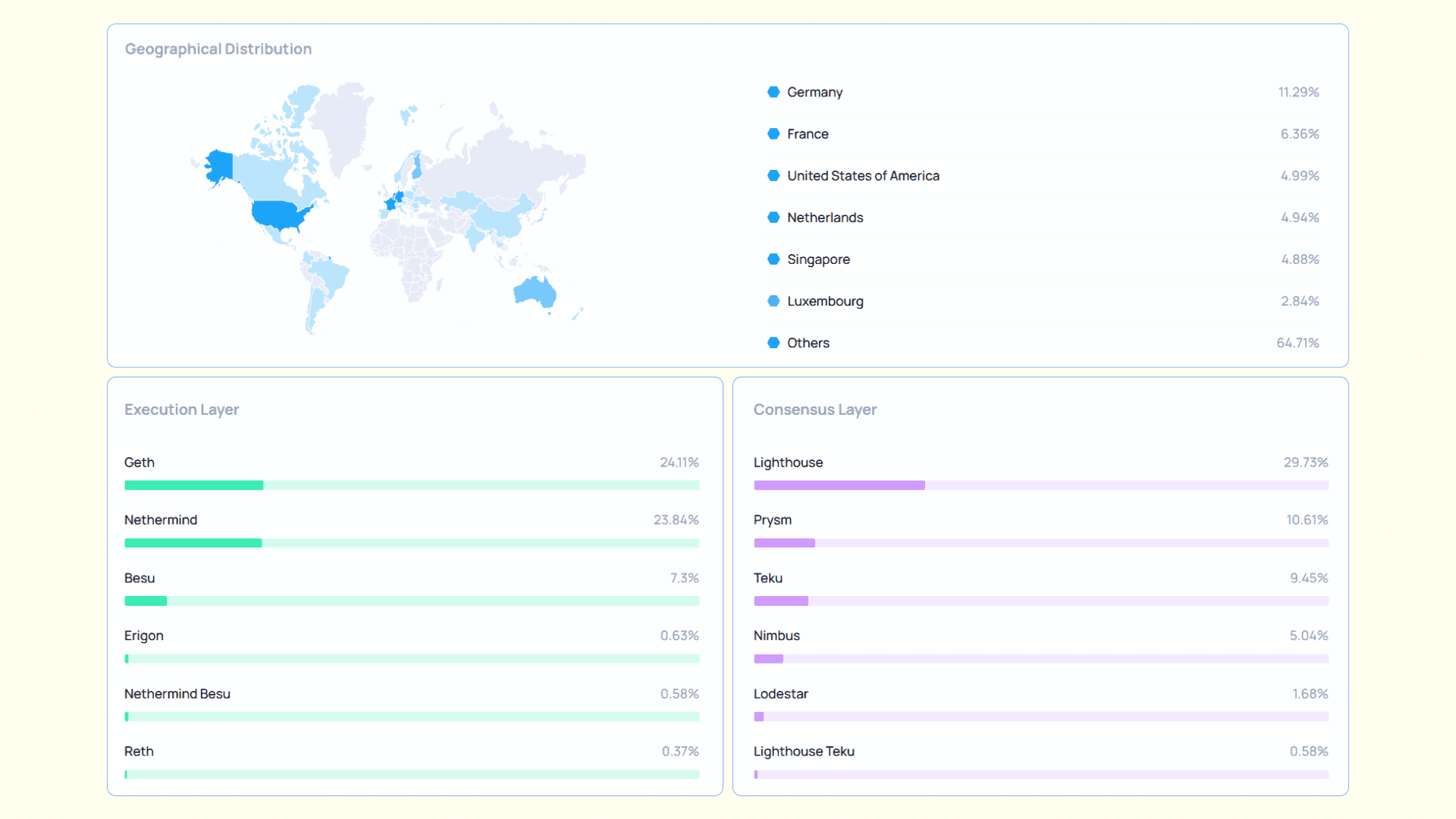Select the Besu client label
This screenshot has height=819, width=1456.
(x=140, y=578)
